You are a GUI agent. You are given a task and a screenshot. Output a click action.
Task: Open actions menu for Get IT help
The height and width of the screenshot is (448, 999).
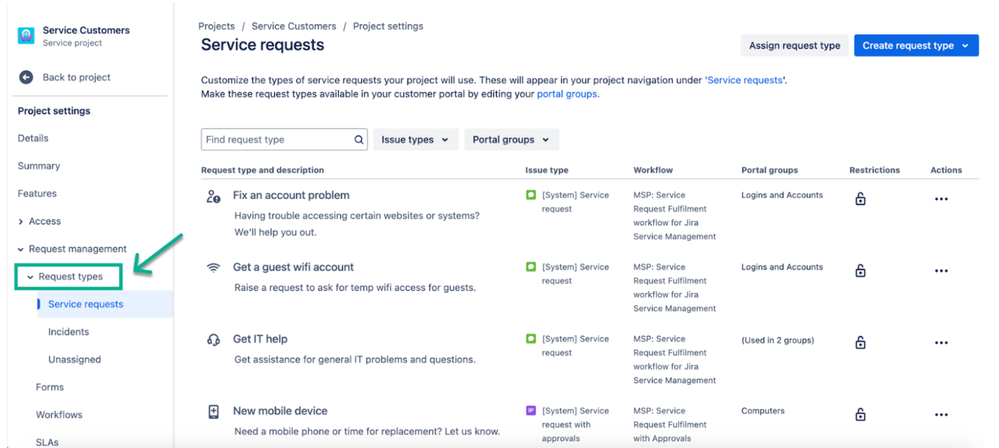coord(941,343)
